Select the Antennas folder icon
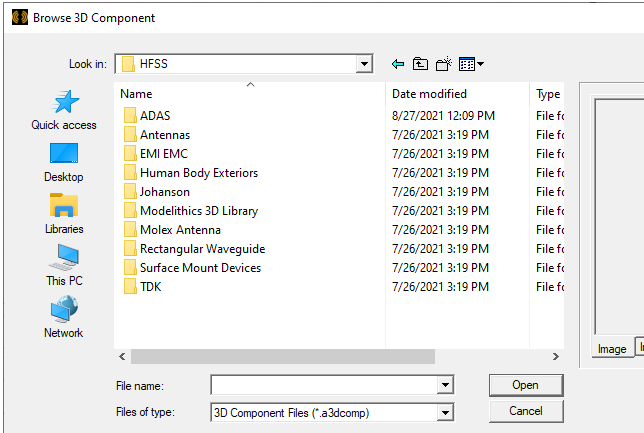The image size is (644, 433). pyautogui.click(x=130, y=134)
